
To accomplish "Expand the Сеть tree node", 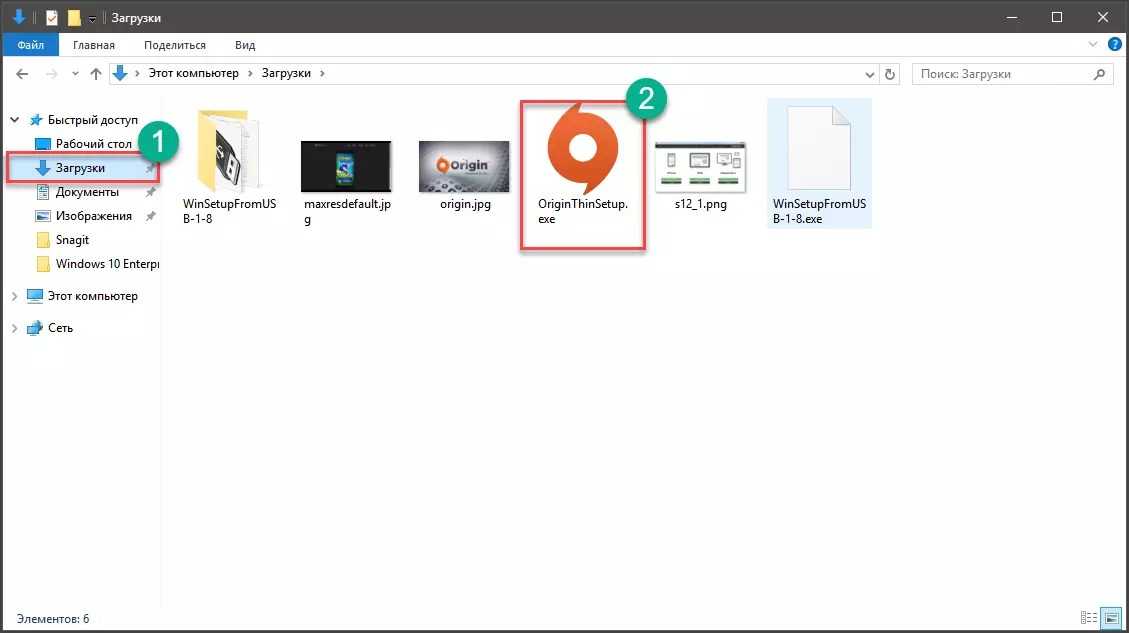I will [x=14, y=328].
